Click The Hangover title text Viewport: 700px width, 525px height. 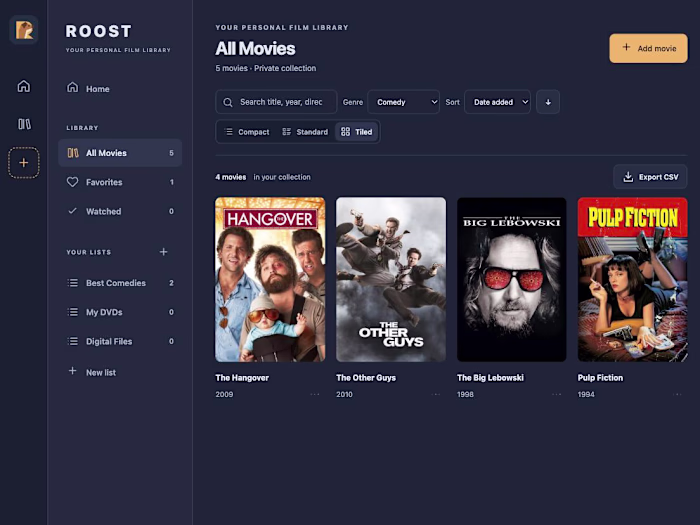coord(242,378)
